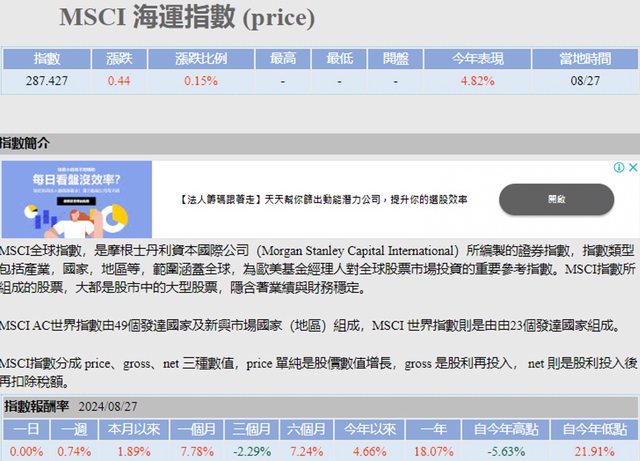Image resolution: width=640 pixels, height=461 pixels.
Task: Close the advertisement banner
Action: click(633, 167)
